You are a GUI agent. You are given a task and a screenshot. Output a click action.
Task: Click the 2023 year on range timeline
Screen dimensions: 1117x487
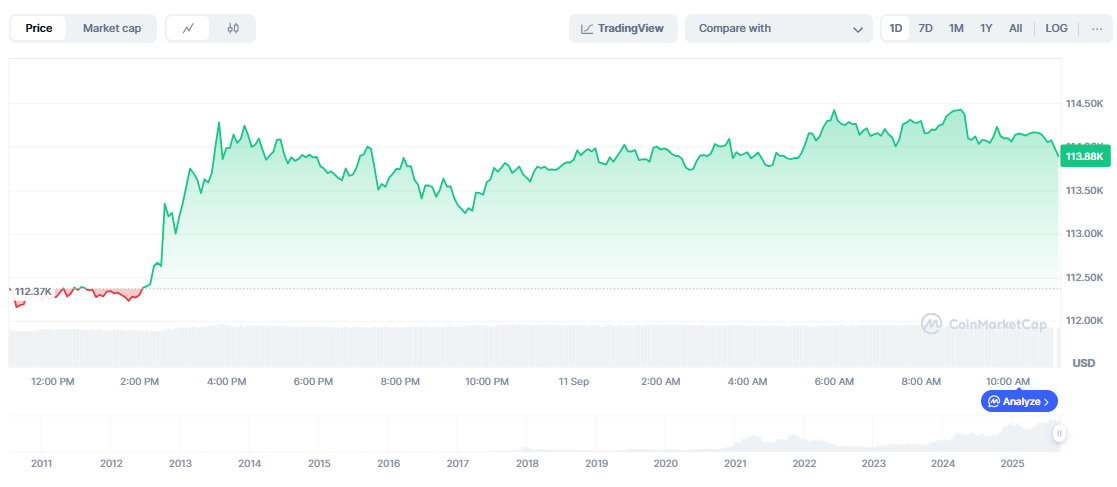click(873, 464)
